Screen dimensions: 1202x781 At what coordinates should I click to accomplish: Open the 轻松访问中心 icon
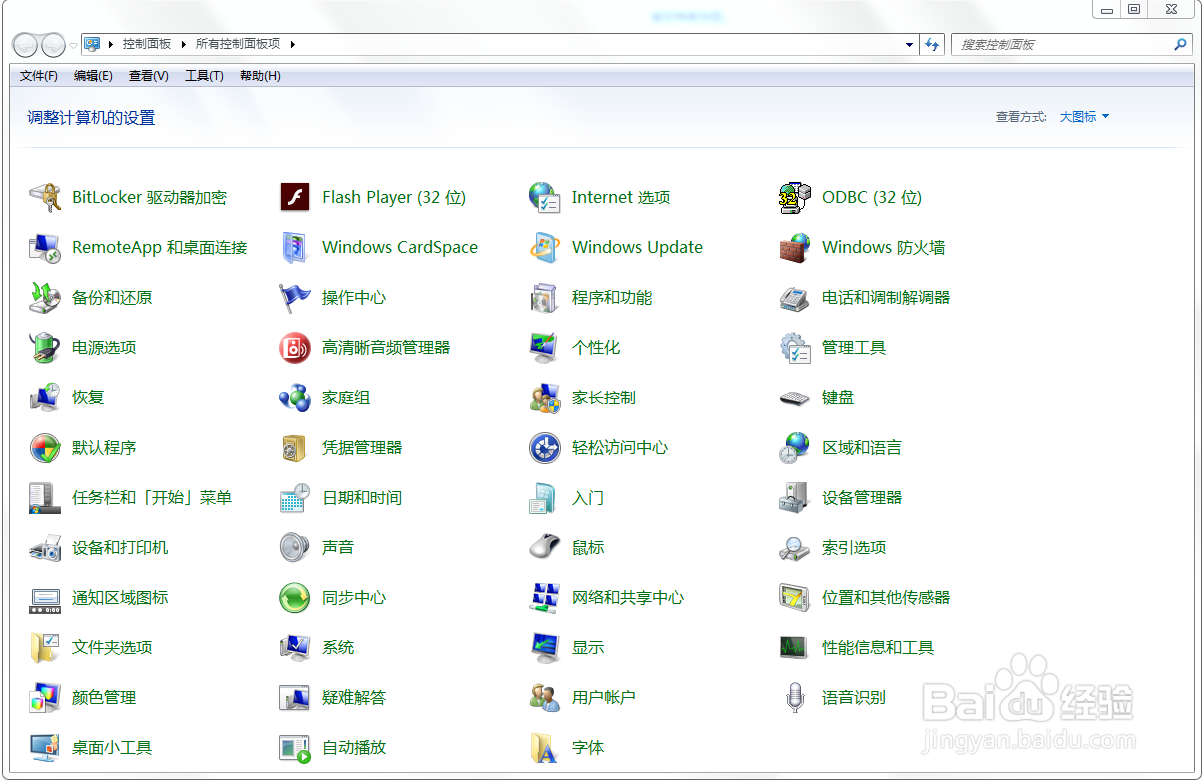545,447
